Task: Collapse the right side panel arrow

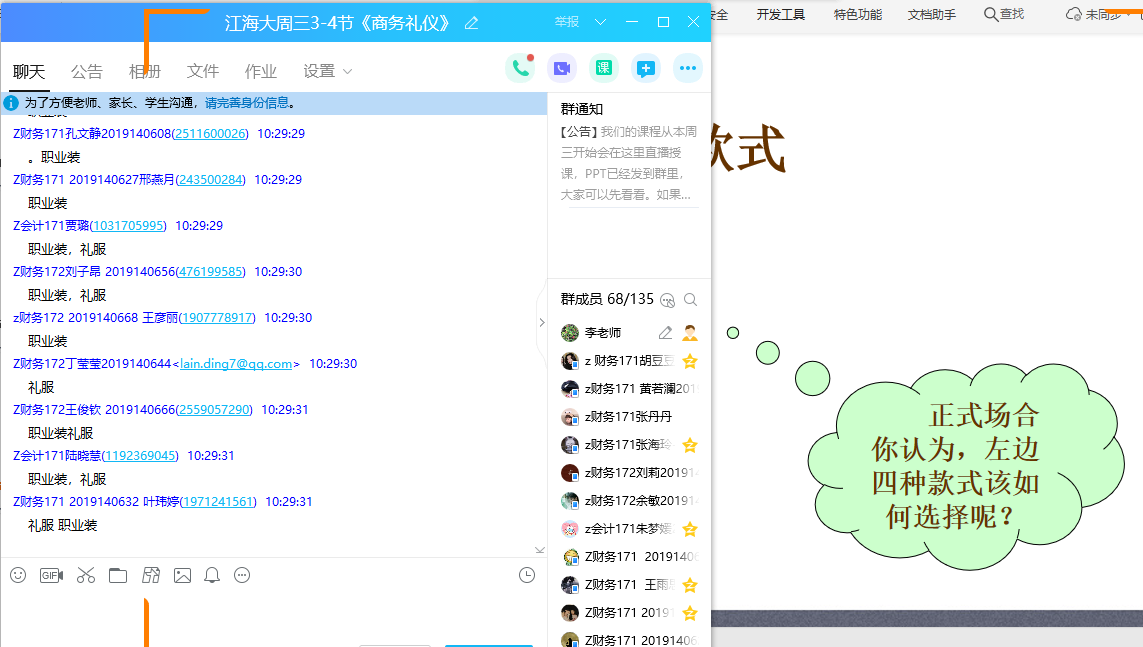Action: (x=541, y=323)
